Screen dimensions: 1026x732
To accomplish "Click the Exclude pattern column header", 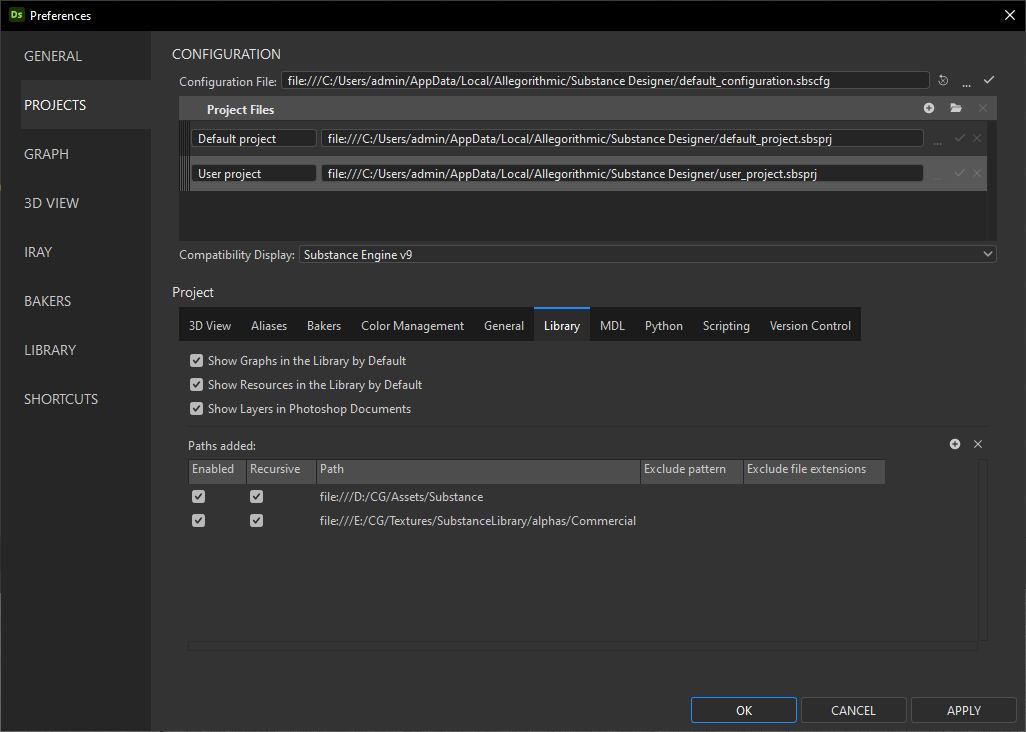I will point(692,471).
